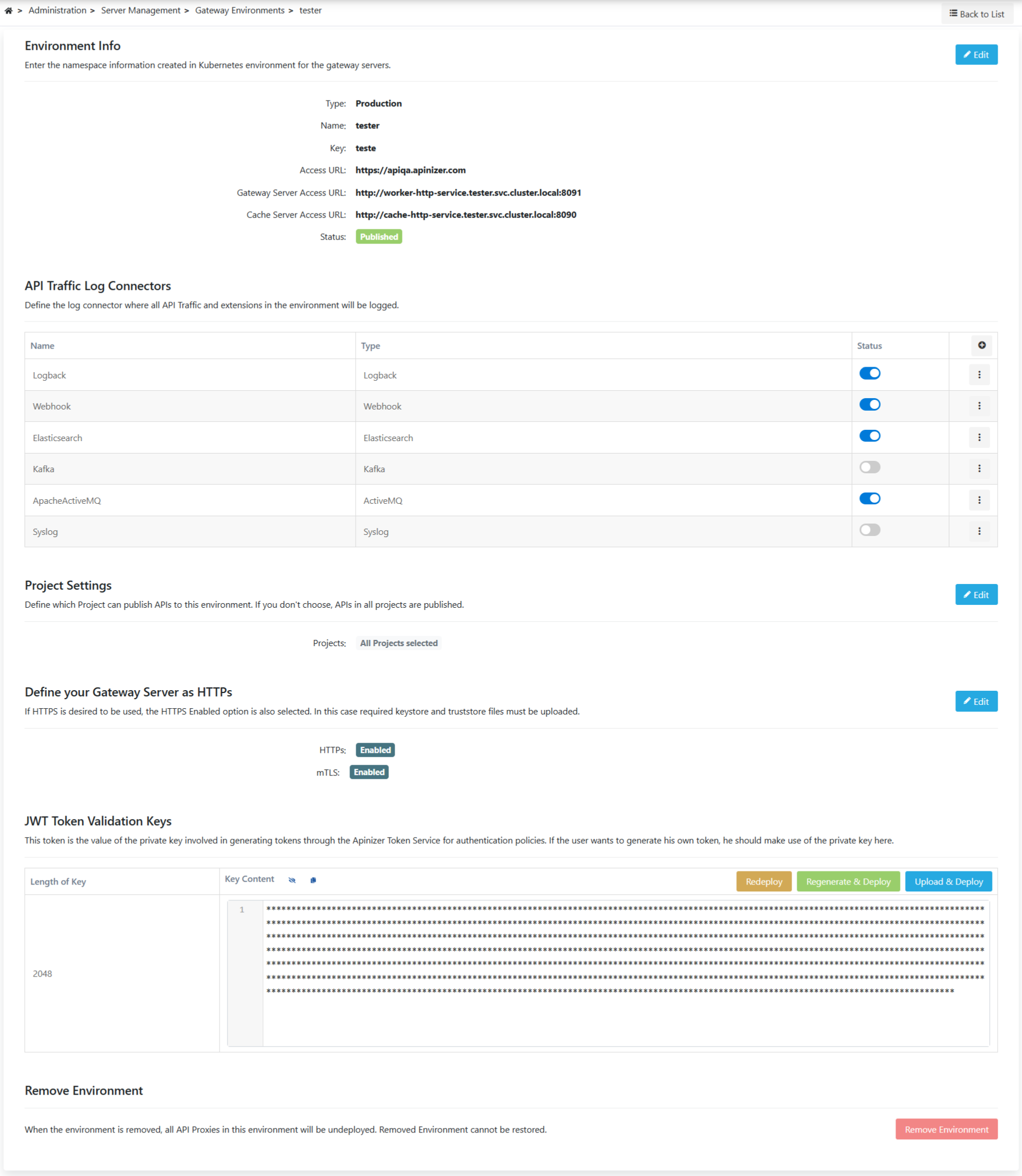The width and height of the screenshot is (1022, 1176).
Task: Copy the JWT key content
Action: pyautogui.click(x=313, y=880)
